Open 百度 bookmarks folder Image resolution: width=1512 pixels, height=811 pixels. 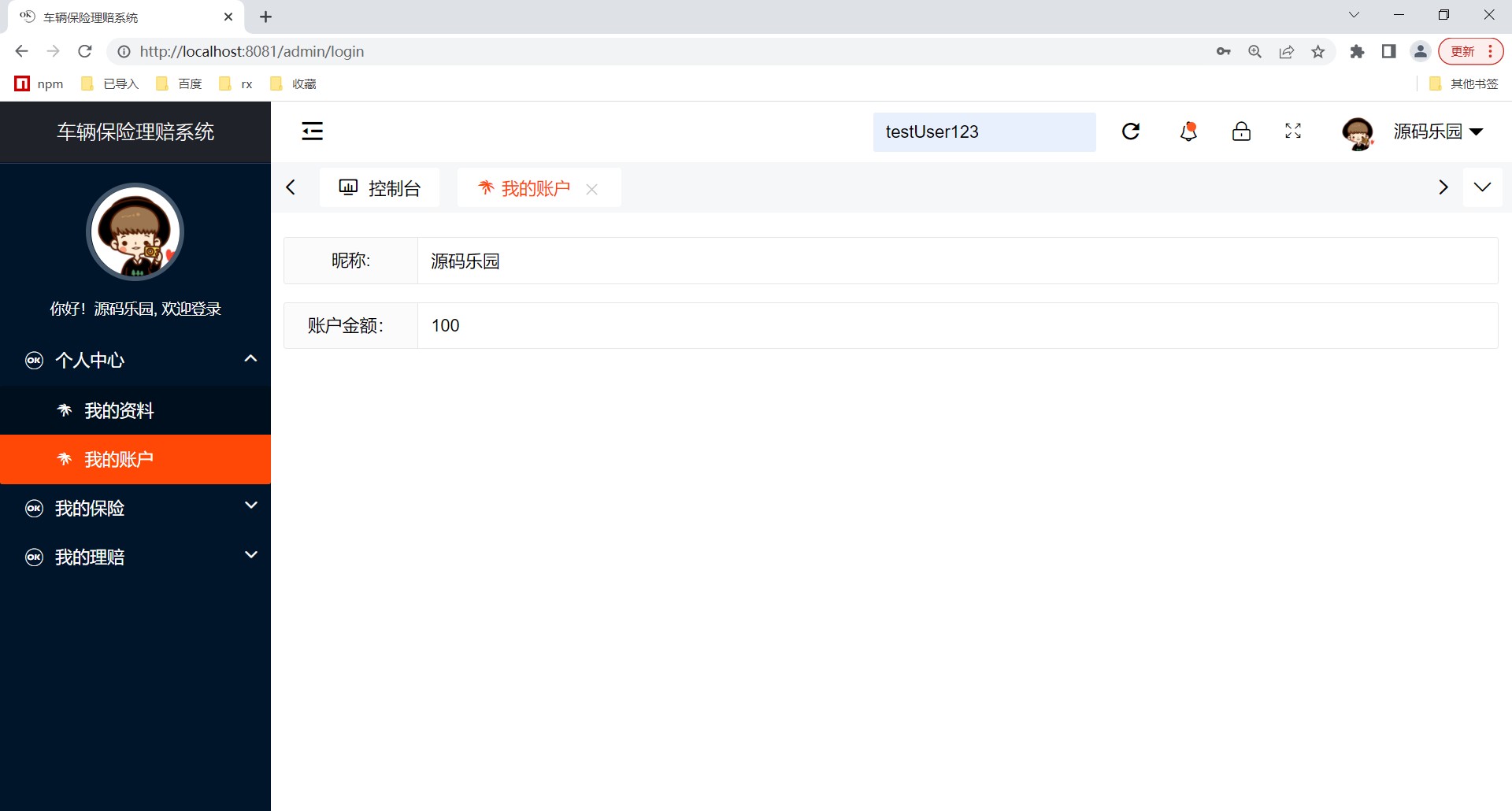tap(180, 83)
